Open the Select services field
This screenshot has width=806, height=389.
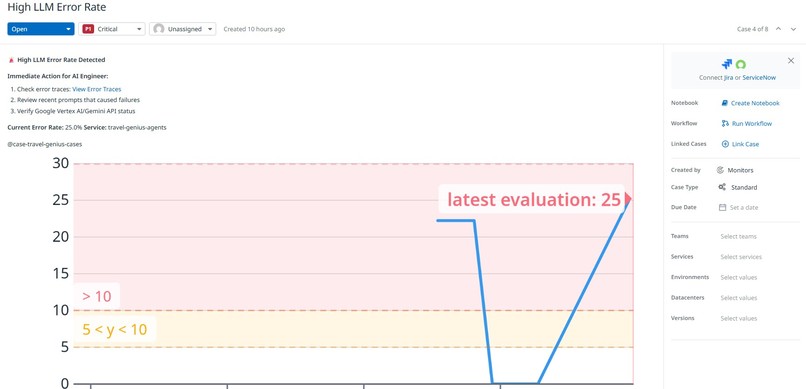pyautogui.click(x=741, y=257)
